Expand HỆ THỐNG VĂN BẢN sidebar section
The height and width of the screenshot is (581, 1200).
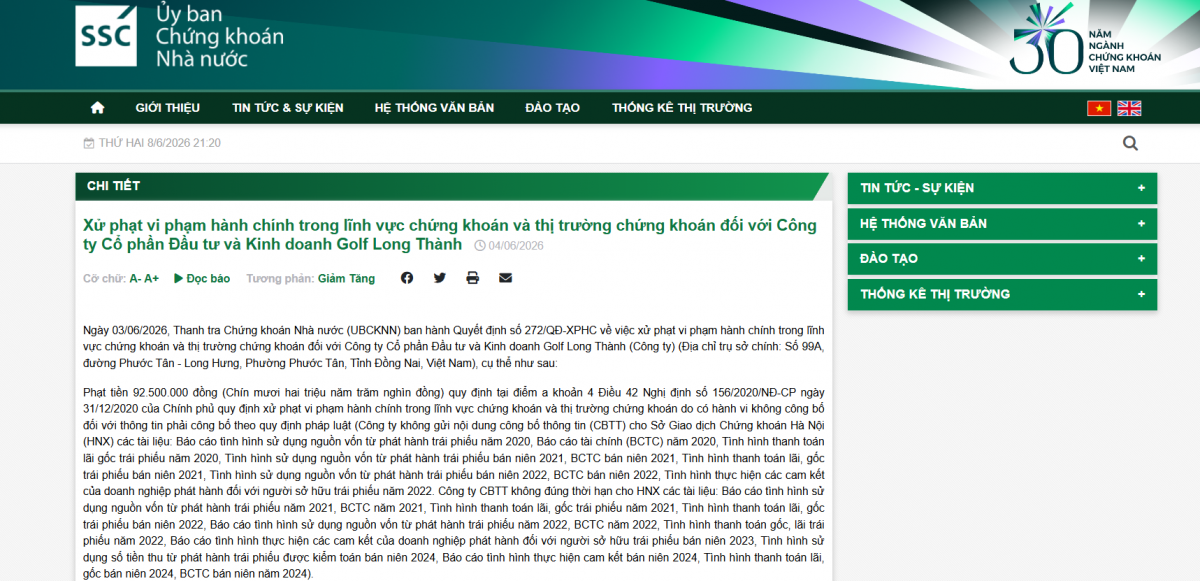1002,223
